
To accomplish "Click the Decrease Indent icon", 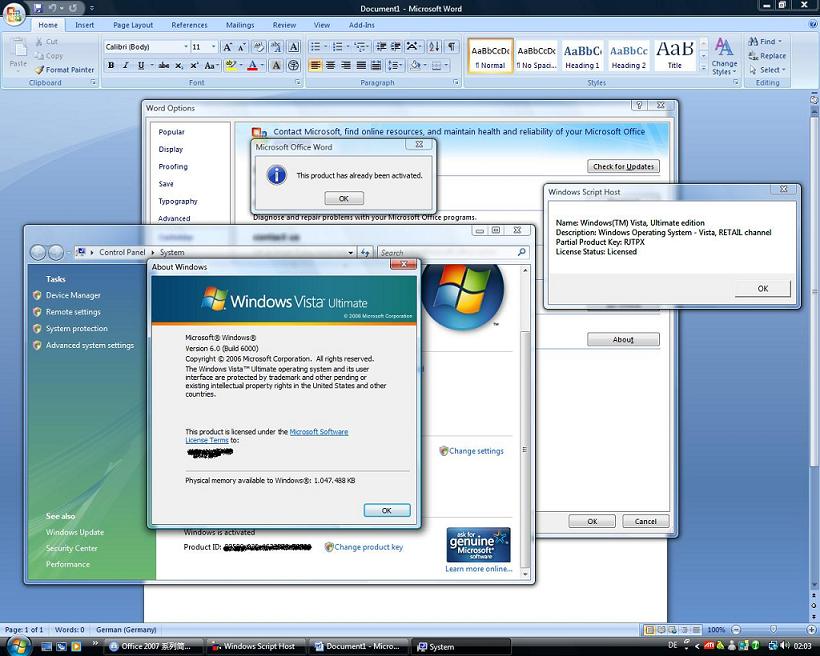I will point(381,47).
